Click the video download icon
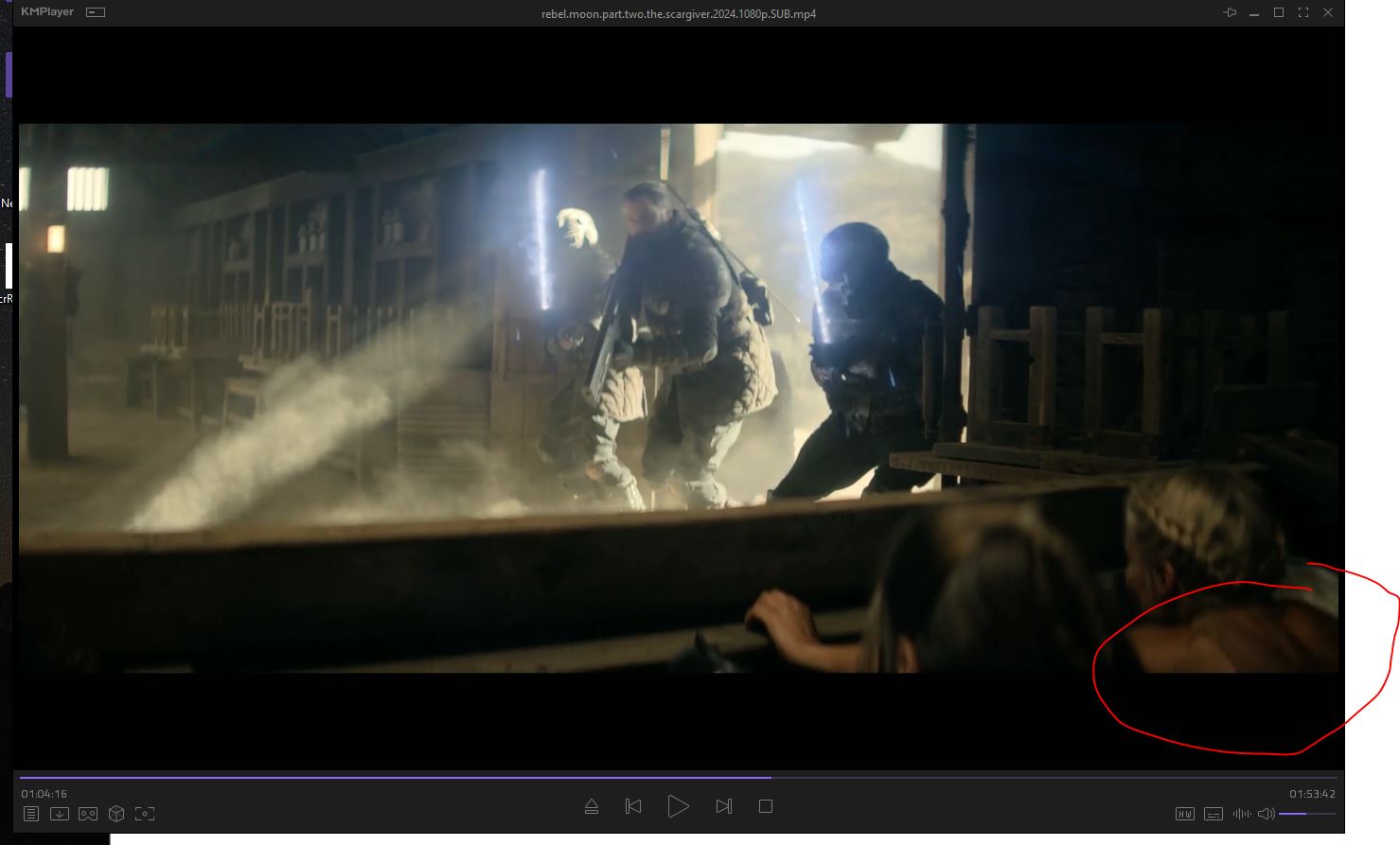Viewport: 1400px width, 845px height. (x=60, y=814)
